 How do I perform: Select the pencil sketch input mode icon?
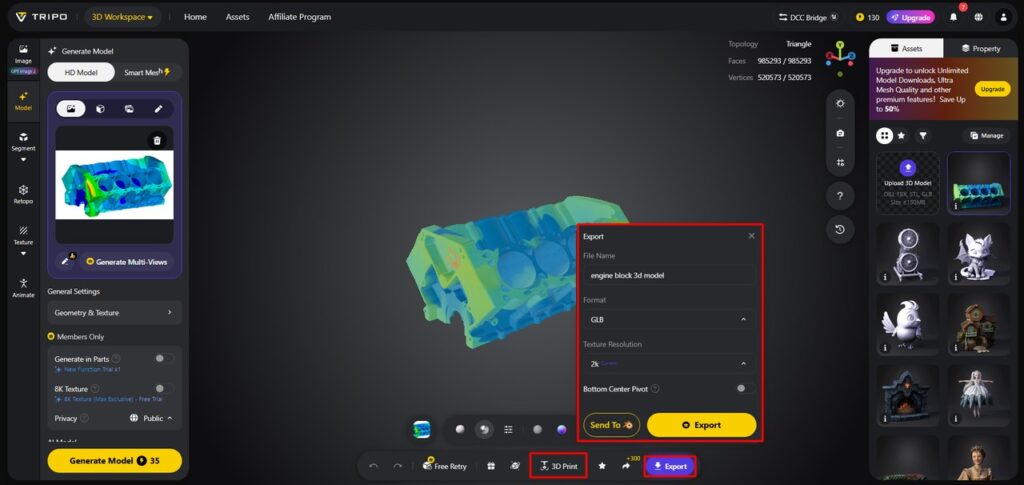pos(158,109)
